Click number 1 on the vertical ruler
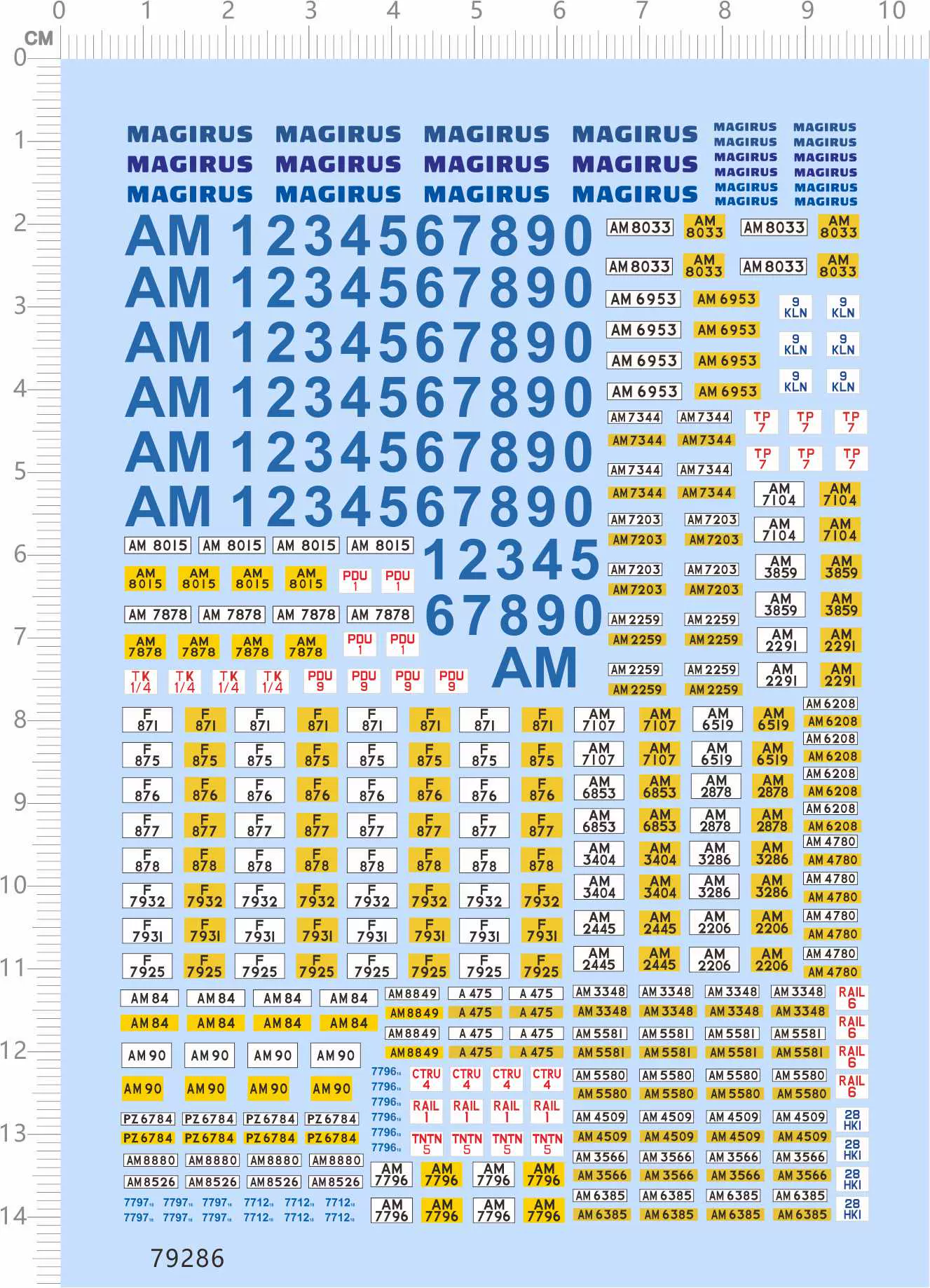The height and width of the screenshot is (1288, 930). [20, 140]
